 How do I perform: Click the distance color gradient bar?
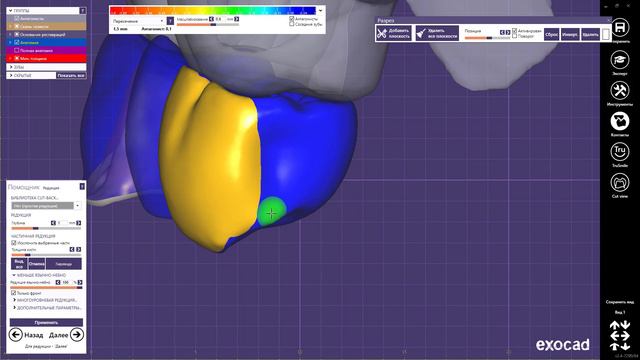pos(213,11)
